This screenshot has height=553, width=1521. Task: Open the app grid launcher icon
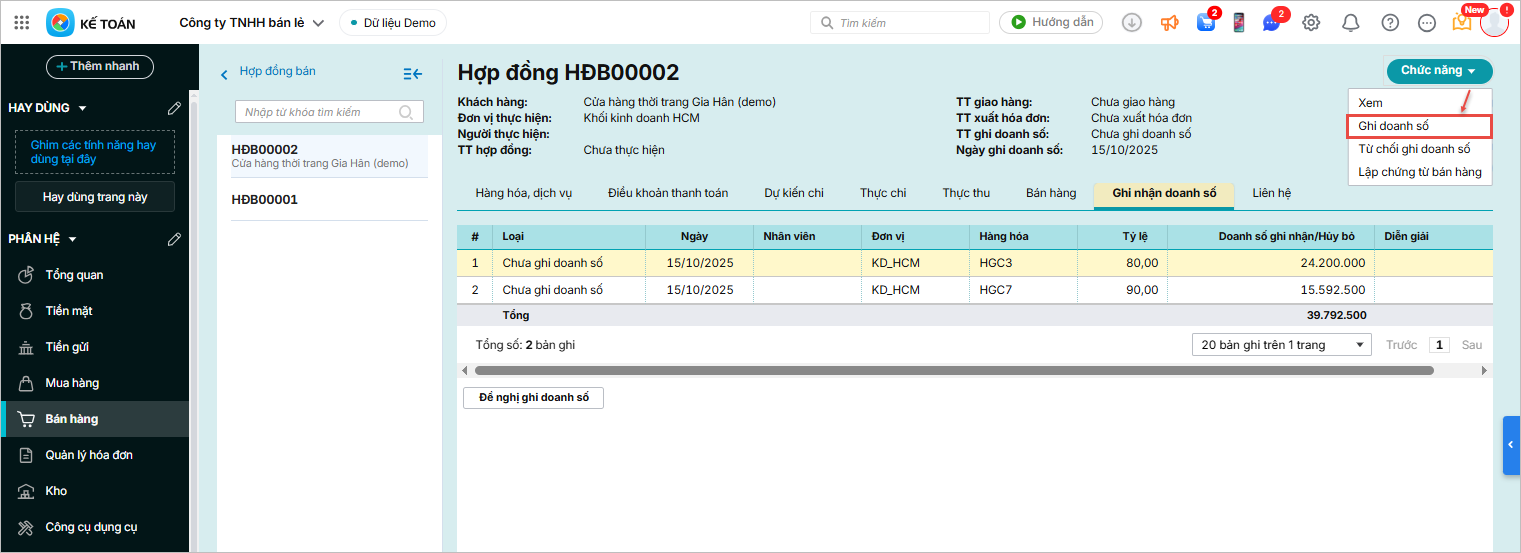click(x=22, y=22)
